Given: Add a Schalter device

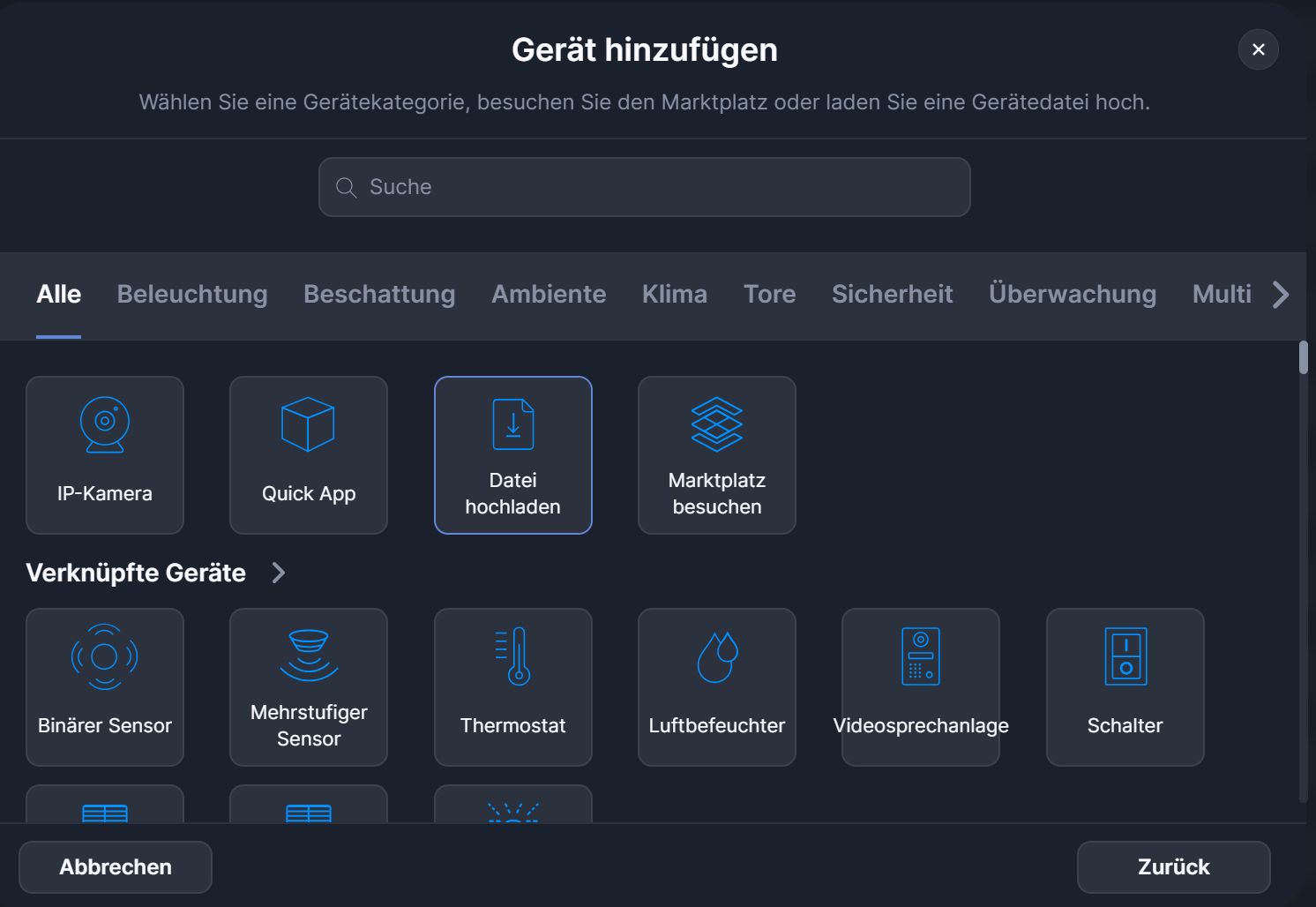Looking at the screenshot, I should (1125, 686).
